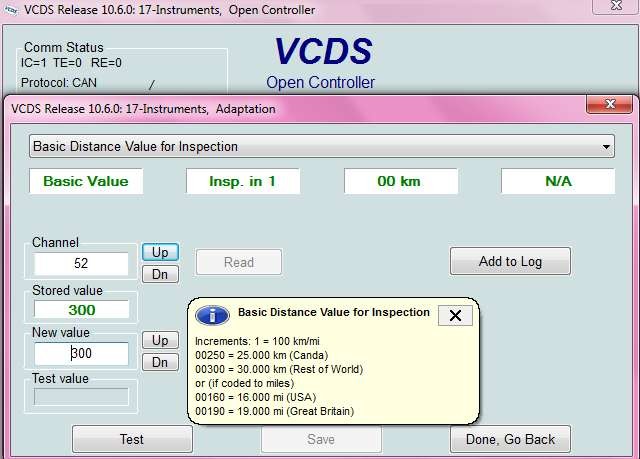Raise the New value using its Up button
640x459 pixels.
pos(160,340)
